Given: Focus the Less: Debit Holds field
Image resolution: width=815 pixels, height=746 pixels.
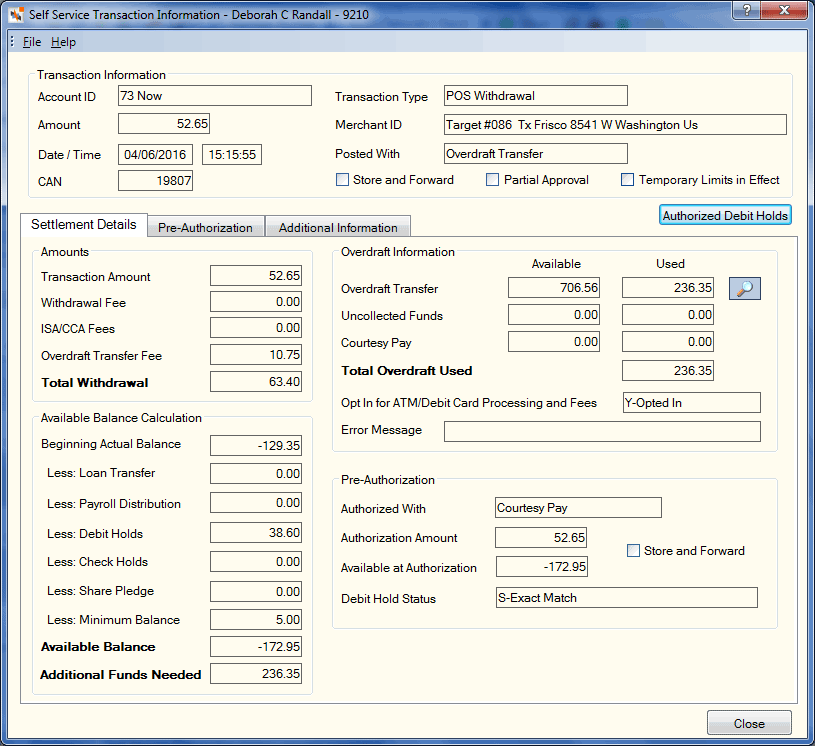Looking at the screenshot, I should click(256, 533).
